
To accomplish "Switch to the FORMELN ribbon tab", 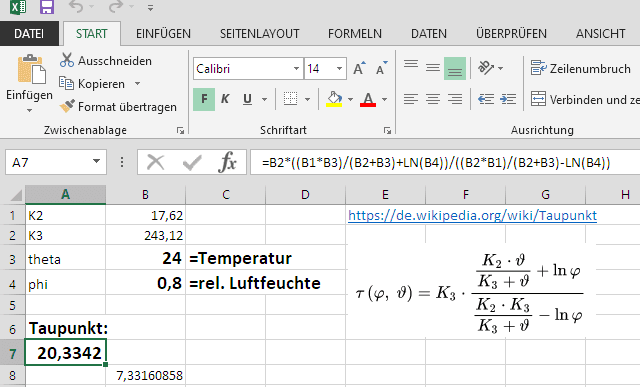I will pos(355,33).
